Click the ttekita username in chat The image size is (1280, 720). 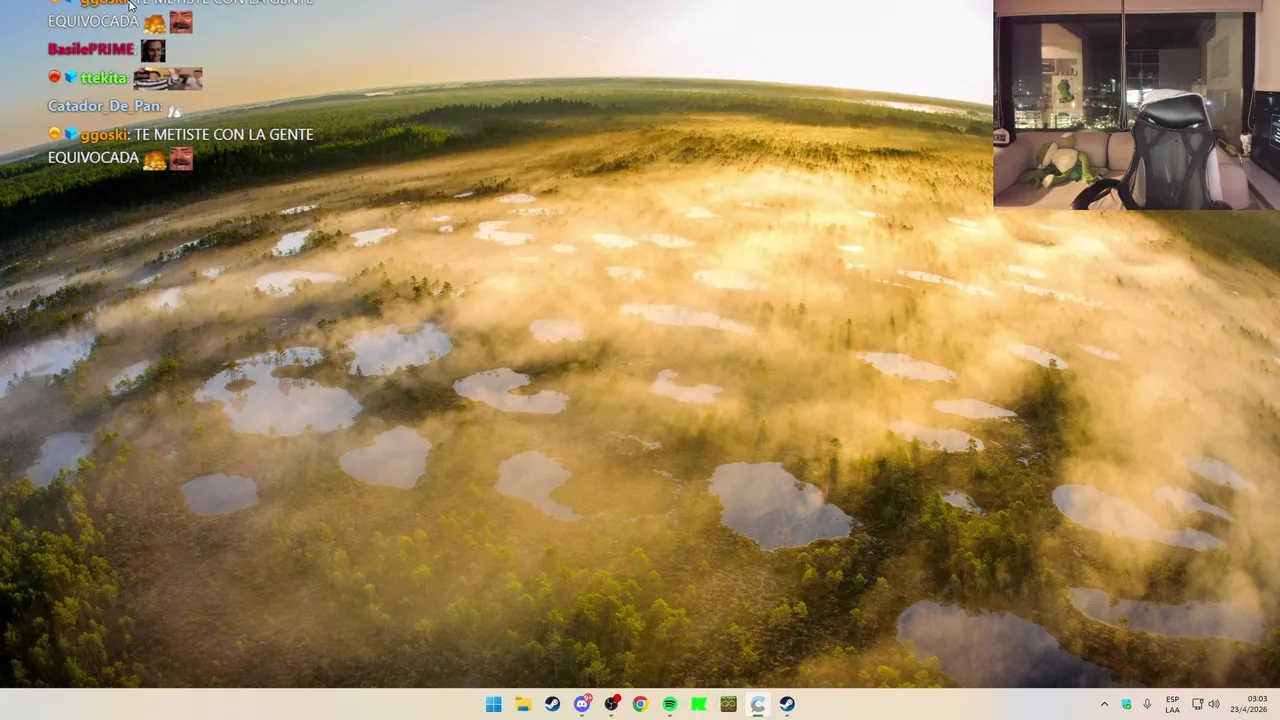(x=104, y=78)
